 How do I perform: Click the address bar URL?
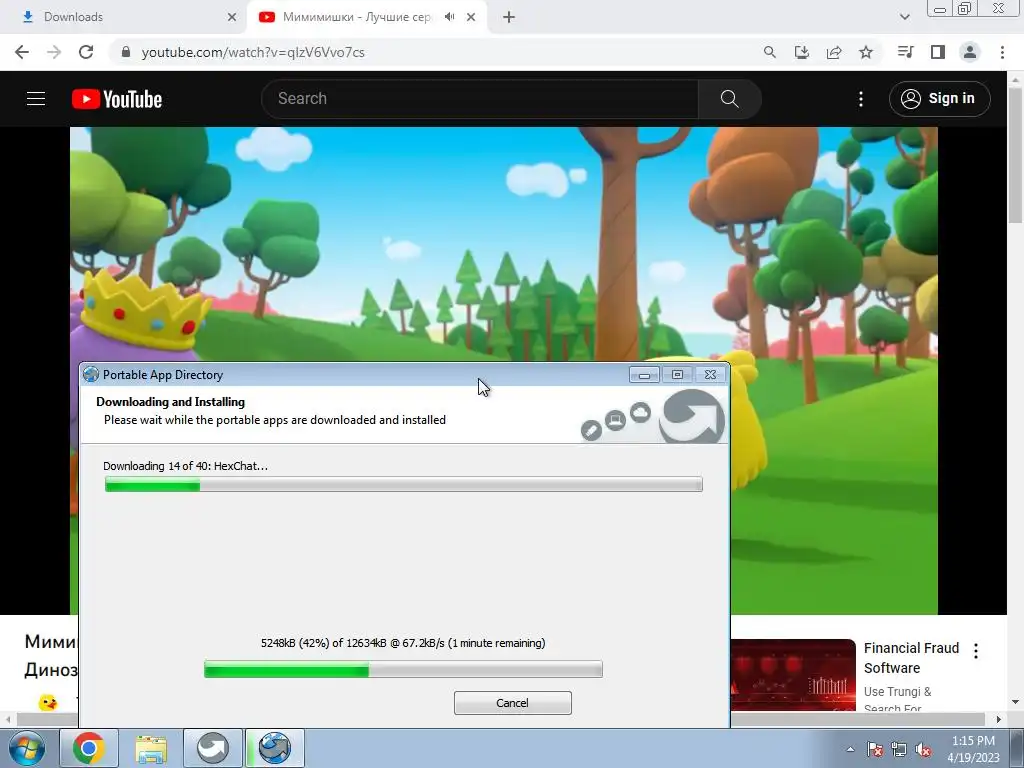pyautogui.click(x=253, y=52)
